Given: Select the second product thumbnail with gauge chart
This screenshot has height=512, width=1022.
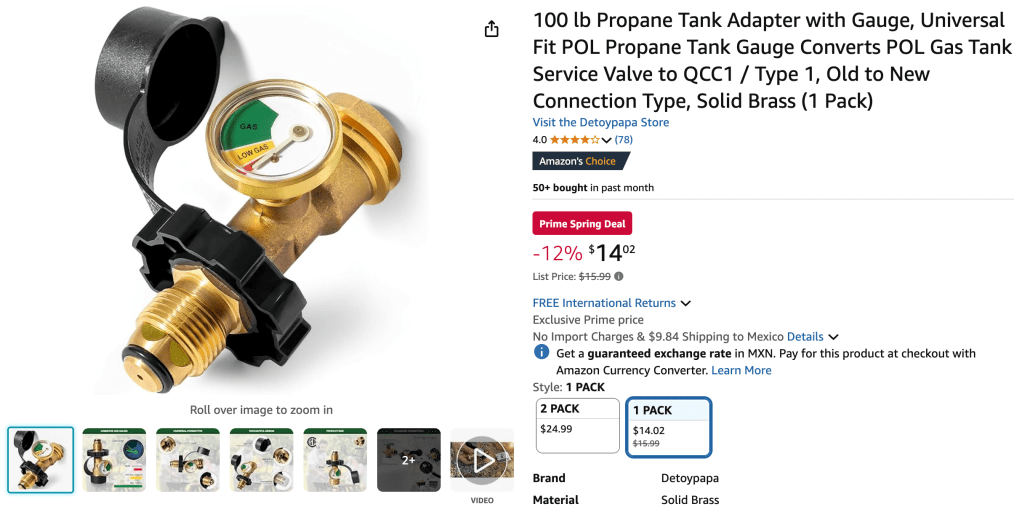Looking at the screenshot, I should point(114,460).
